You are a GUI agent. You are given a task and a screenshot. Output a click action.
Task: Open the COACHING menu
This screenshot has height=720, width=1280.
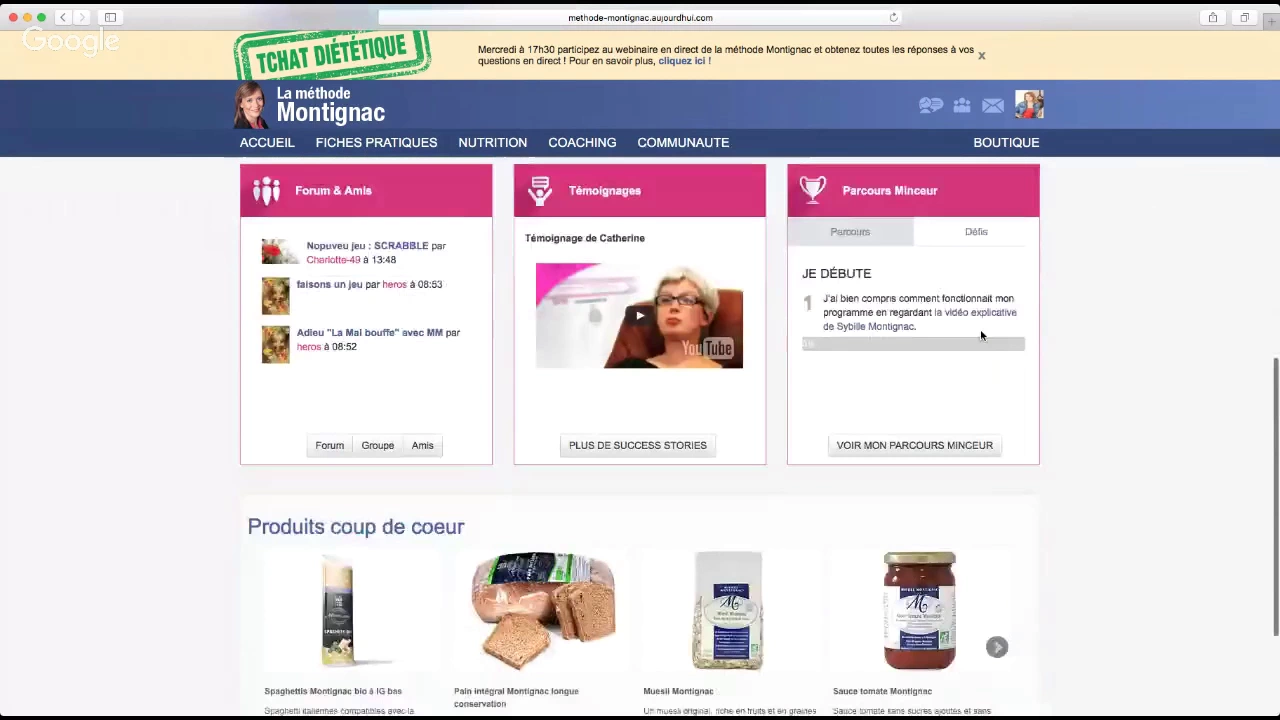(x=582, y=142)
